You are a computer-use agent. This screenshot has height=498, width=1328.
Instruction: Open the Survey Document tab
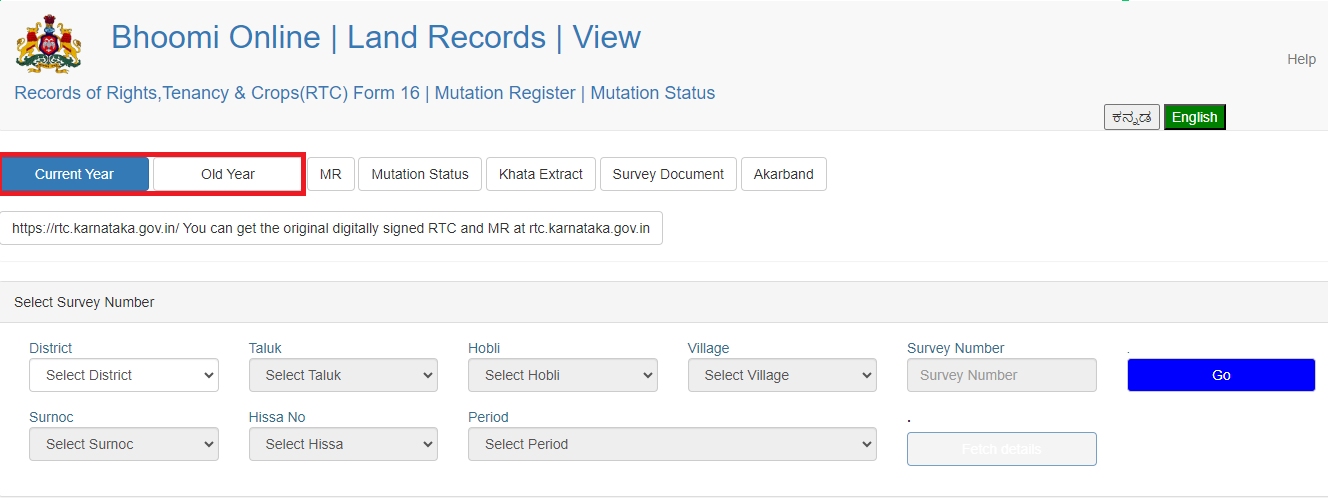(668, 174)
